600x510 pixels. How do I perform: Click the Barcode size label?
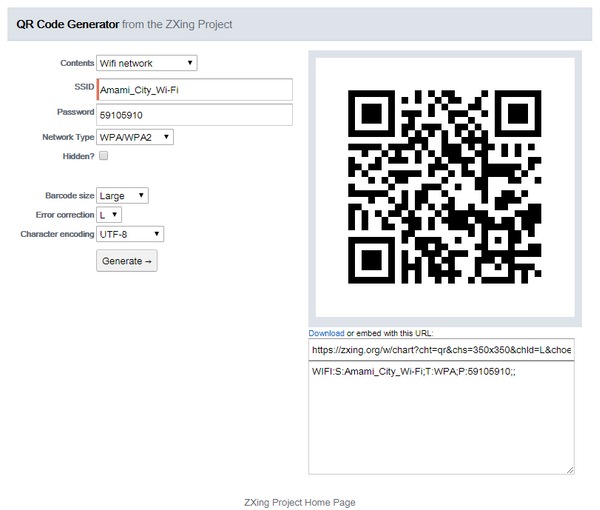click(70, 196)
